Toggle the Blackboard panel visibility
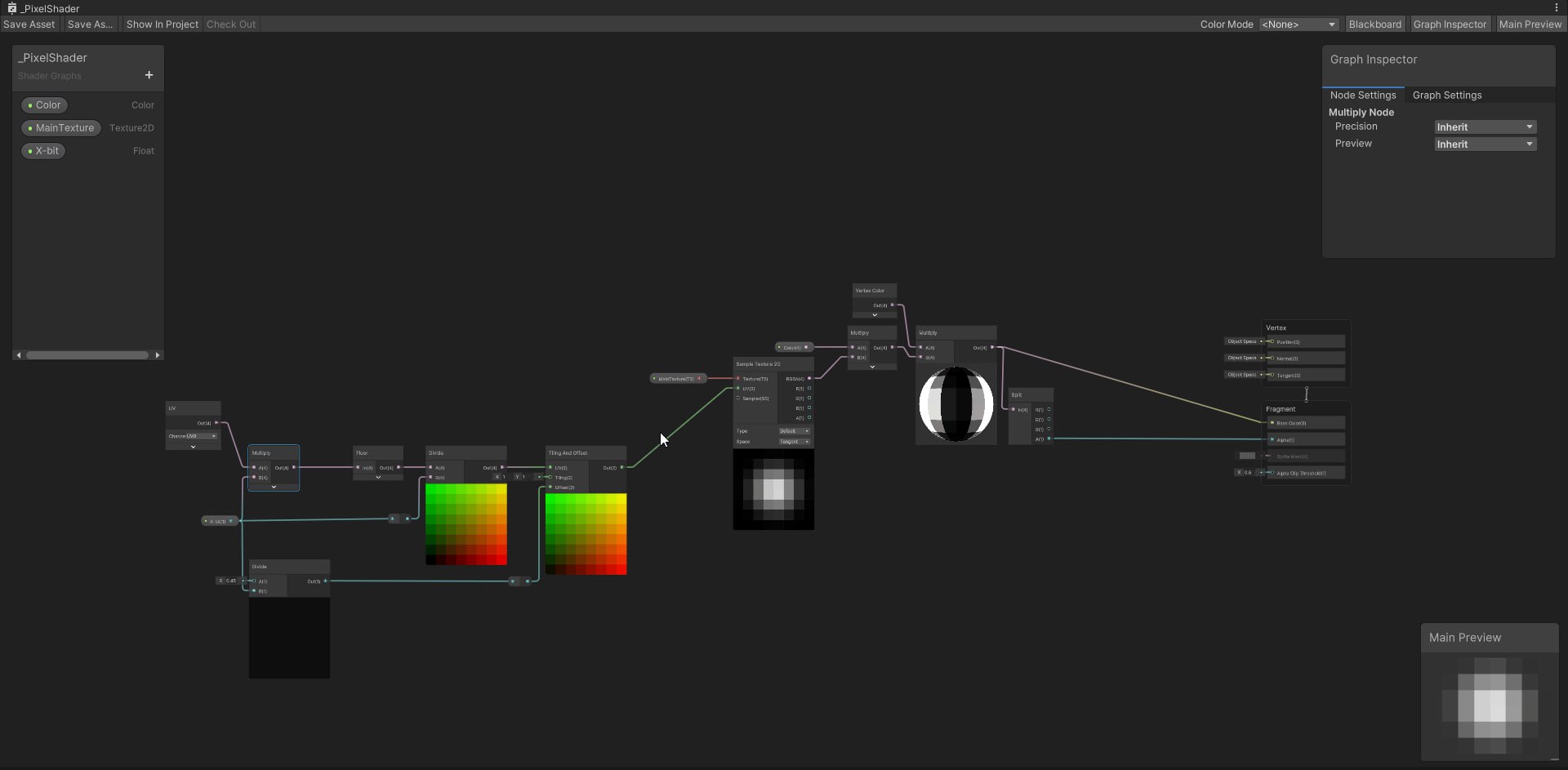 tap(1374, 24)
